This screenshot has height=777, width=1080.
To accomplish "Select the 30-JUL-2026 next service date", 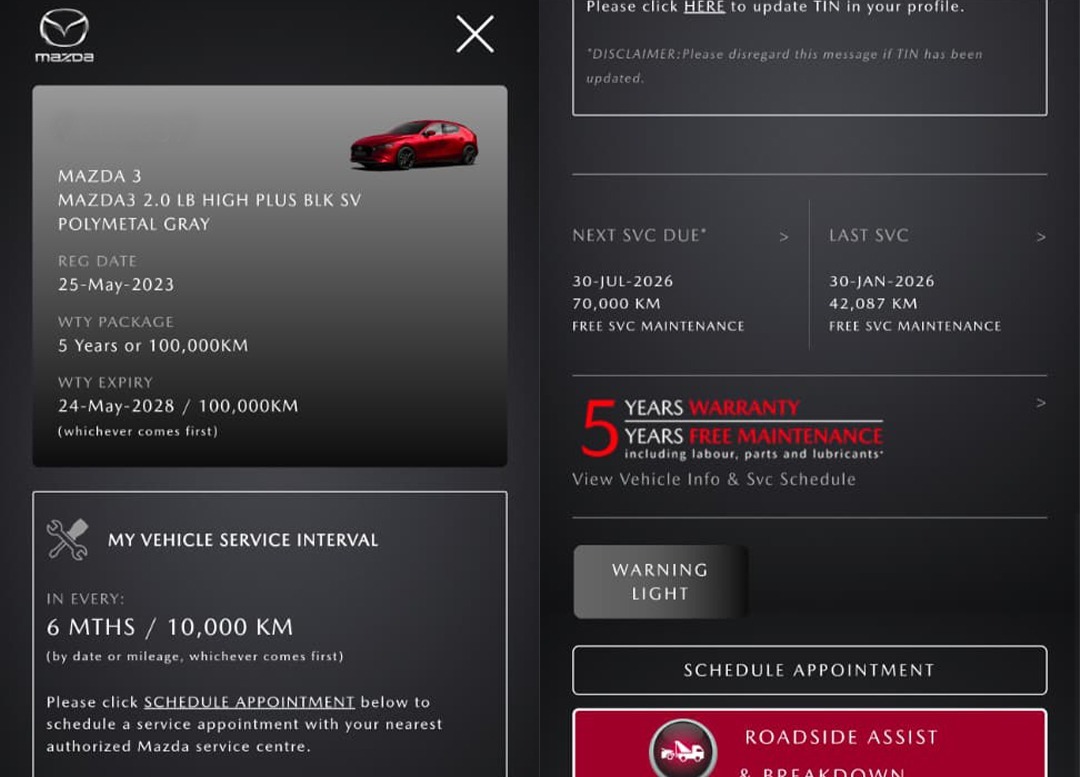I will [x=623, y=281].
